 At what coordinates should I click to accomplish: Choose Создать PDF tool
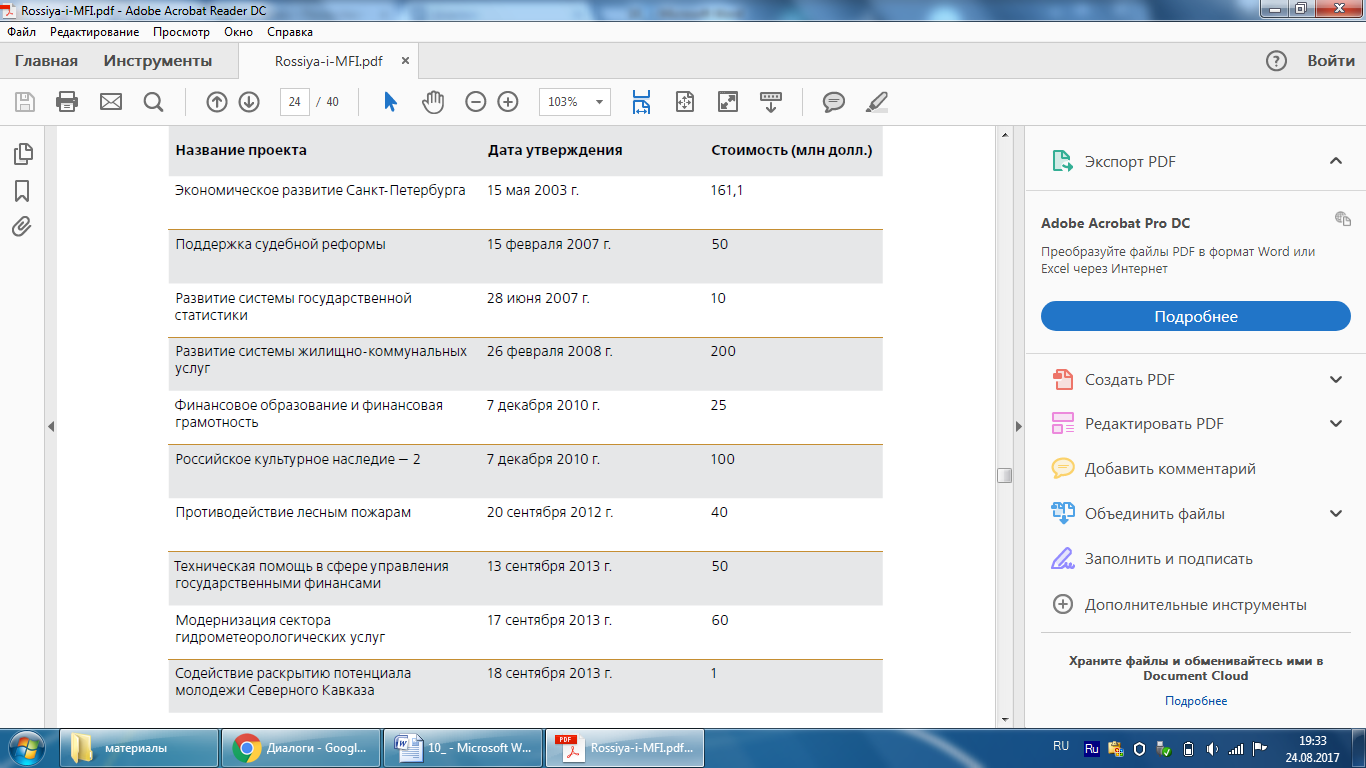coord(1130,380)
